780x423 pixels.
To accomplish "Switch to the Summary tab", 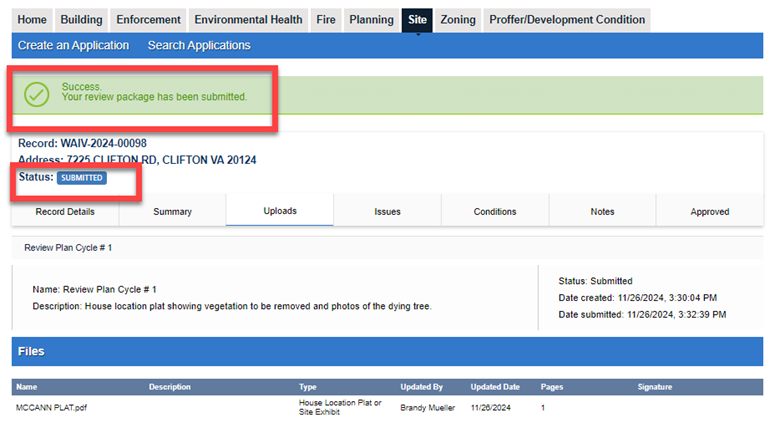I will pos(172,212).
